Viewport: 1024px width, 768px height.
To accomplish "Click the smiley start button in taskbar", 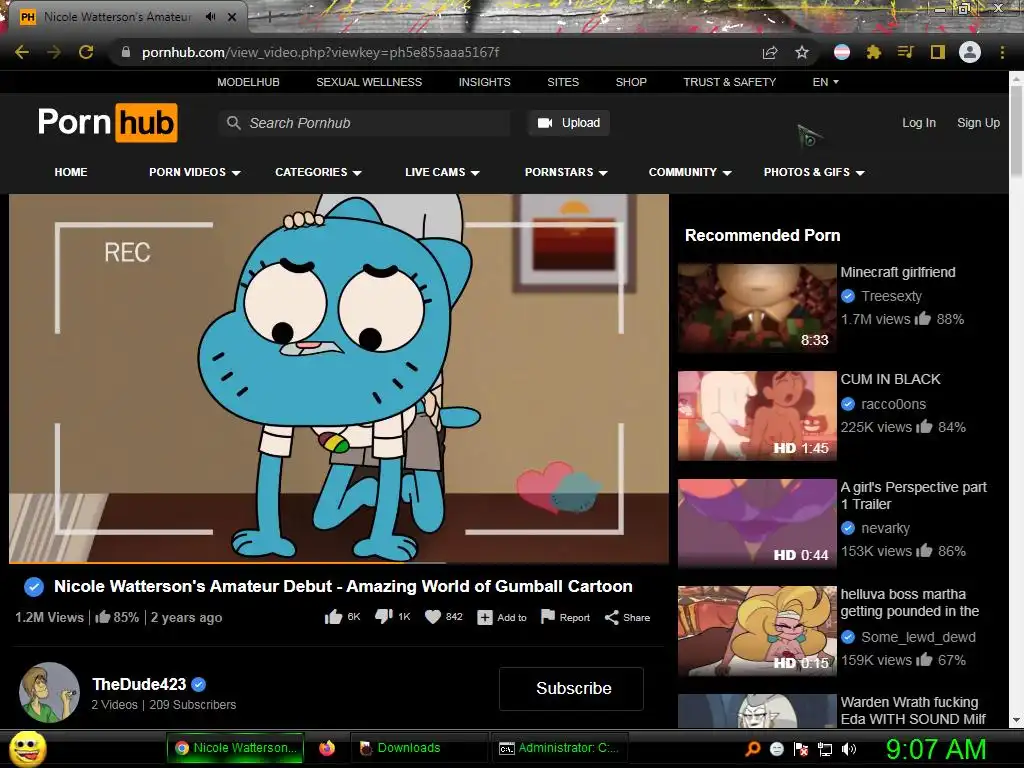I will 28,748.
